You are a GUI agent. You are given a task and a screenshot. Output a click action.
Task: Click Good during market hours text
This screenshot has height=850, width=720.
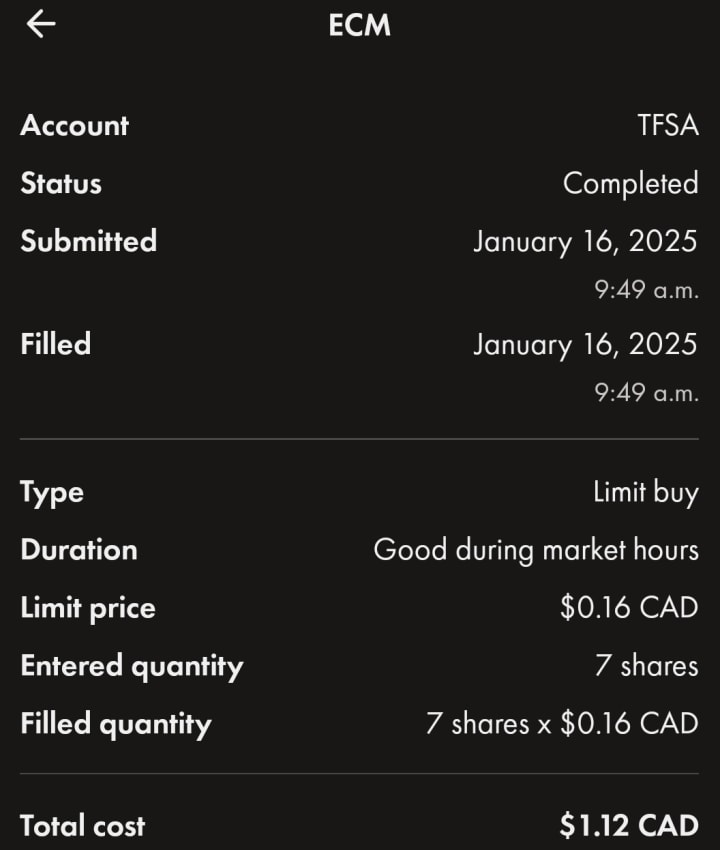point(536,551)
